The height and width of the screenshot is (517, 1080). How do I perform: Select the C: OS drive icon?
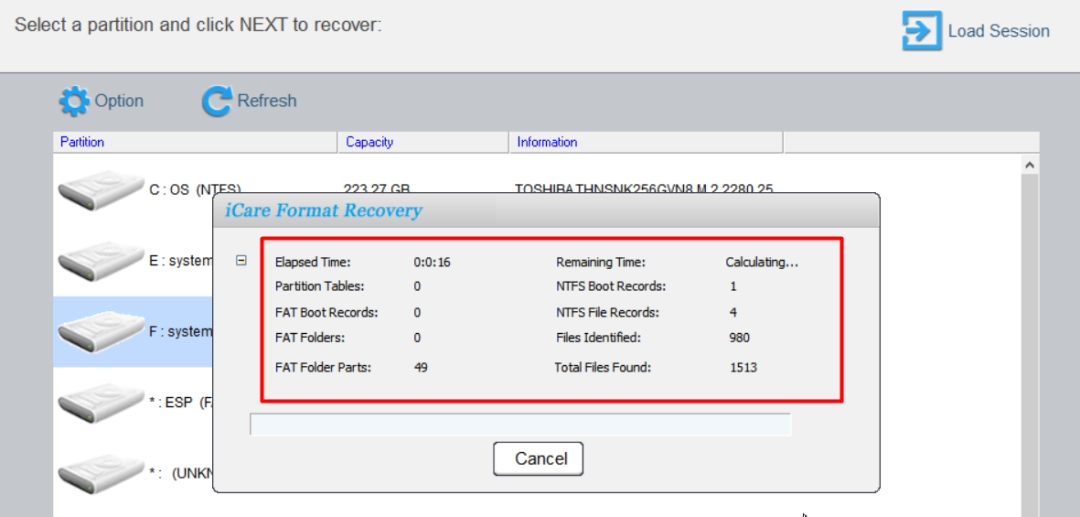point(101,190)
